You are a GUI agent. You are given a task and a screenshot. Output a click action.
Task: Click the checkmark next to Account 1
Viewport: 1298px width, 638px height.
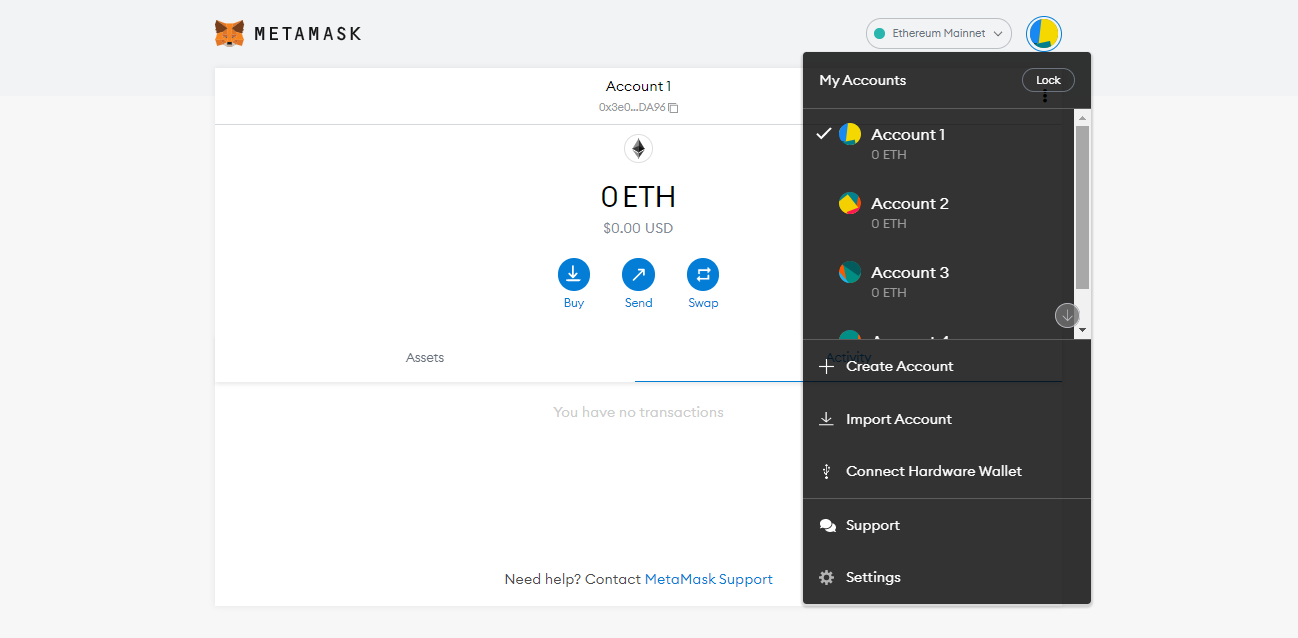coord(824,133)
